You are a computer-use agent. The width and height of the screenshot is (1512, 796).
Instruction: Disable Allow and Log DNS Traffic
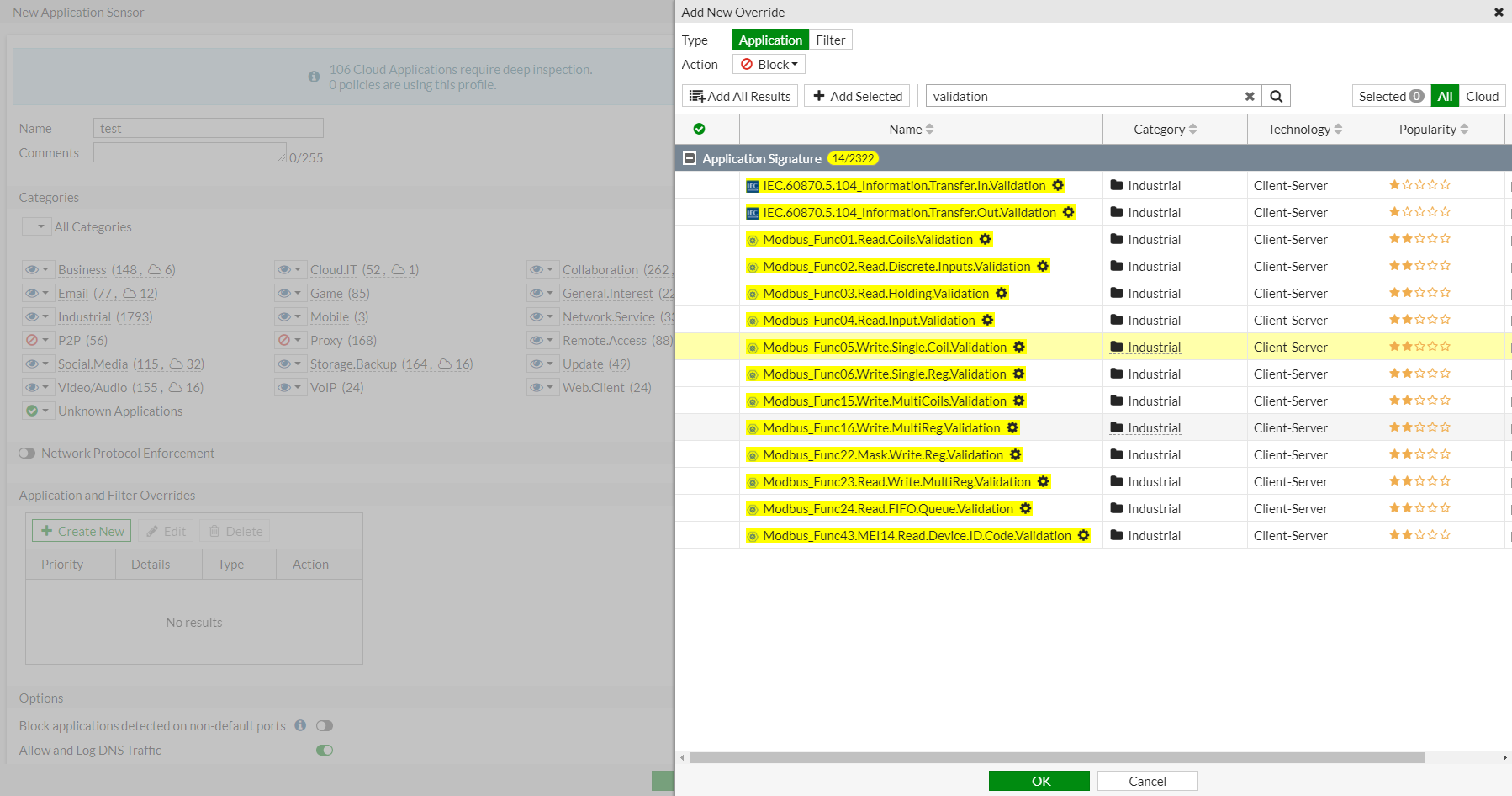pos(325,750)
